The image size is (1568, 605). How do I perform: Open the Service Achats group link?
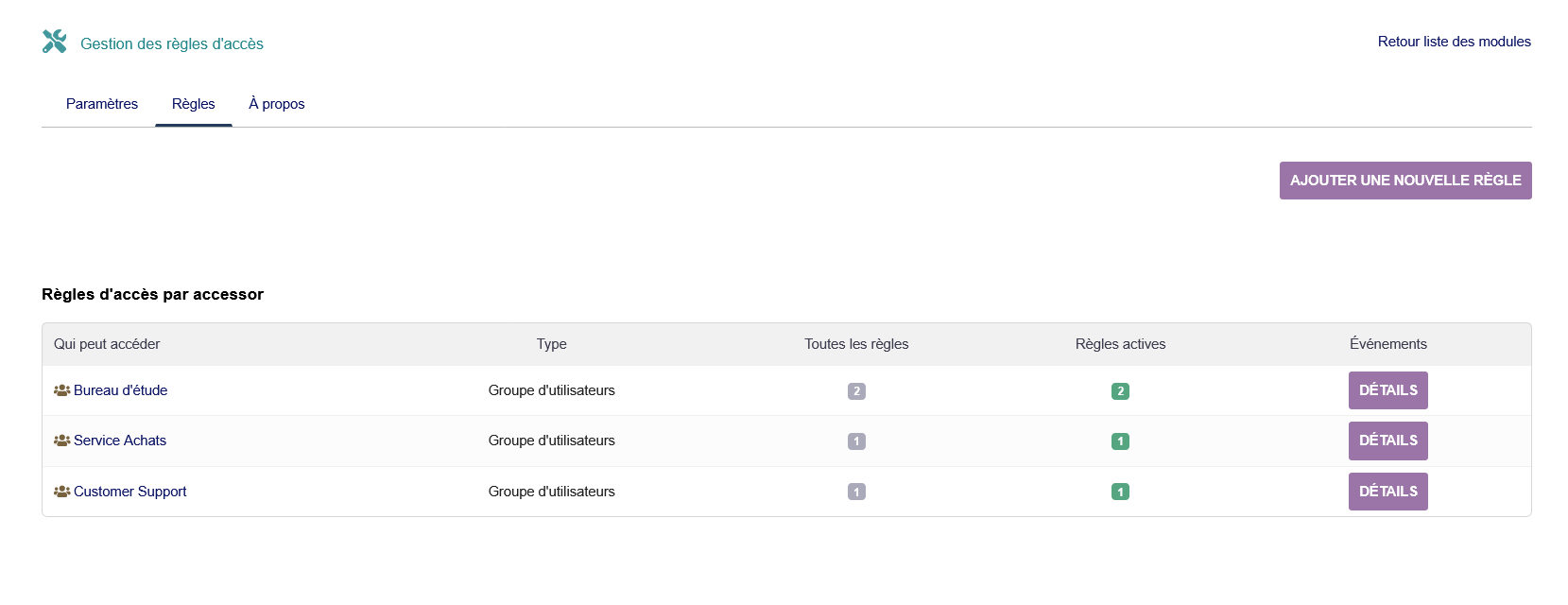click(x=120, y=441)
